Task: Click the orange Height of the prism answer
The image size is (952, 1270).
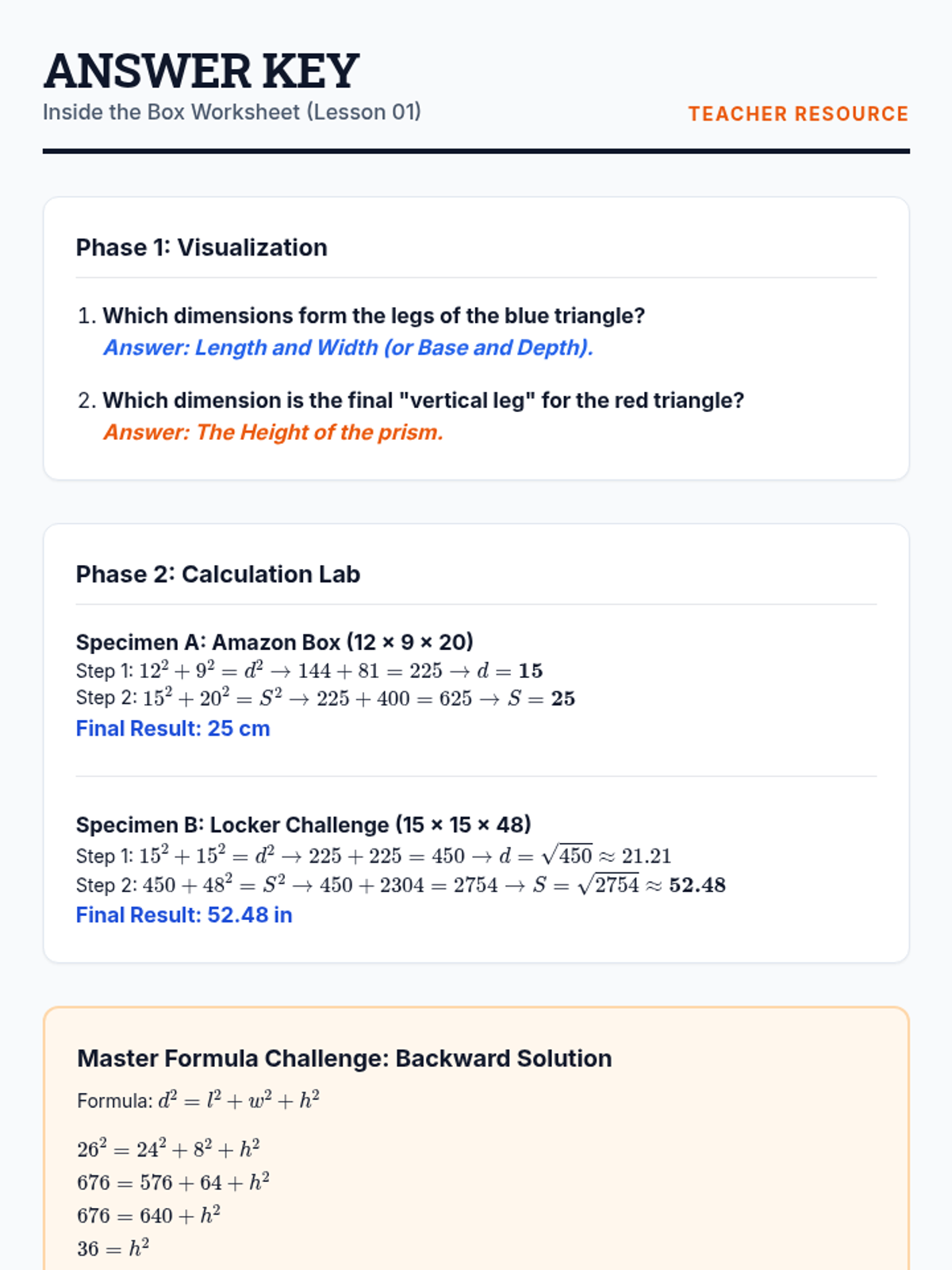Action: (273, 433)
